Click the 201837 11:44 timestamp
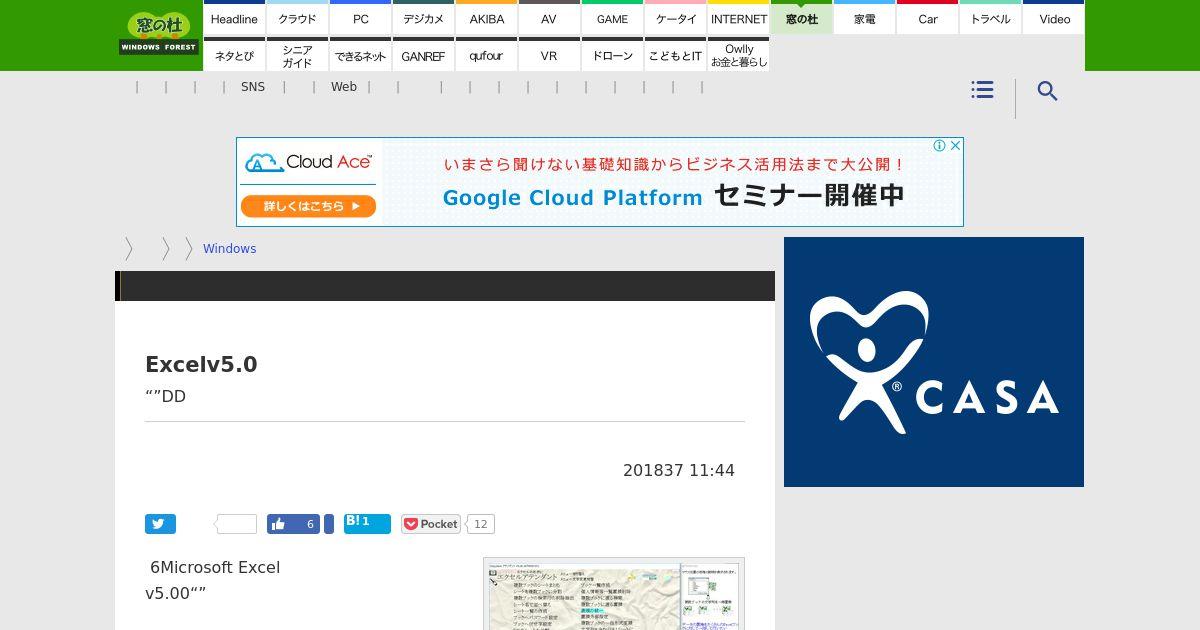The image size is (1200, 630). pyautogui.click(x=679, y=470)
